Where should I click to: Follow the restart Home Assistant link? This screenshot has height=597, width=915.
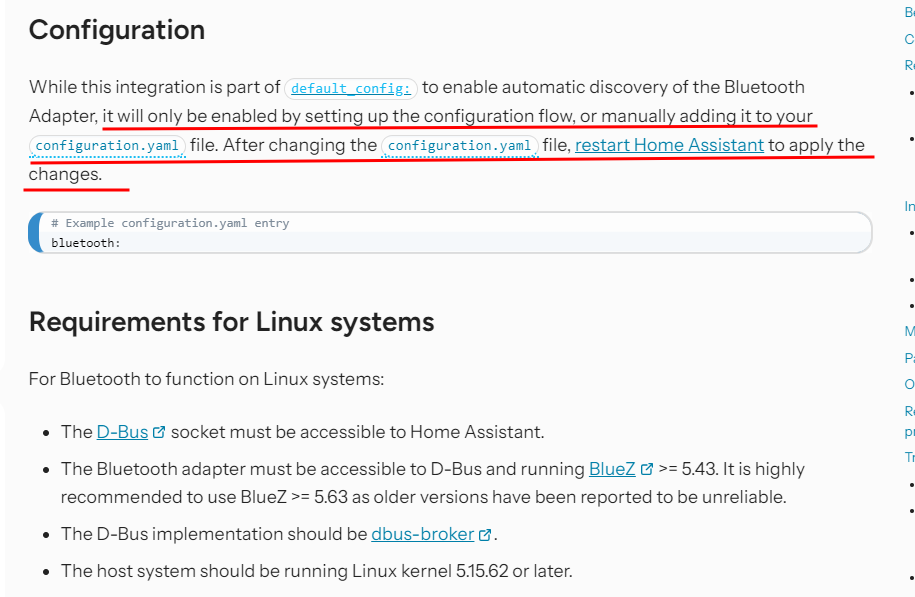coord(669,145)
